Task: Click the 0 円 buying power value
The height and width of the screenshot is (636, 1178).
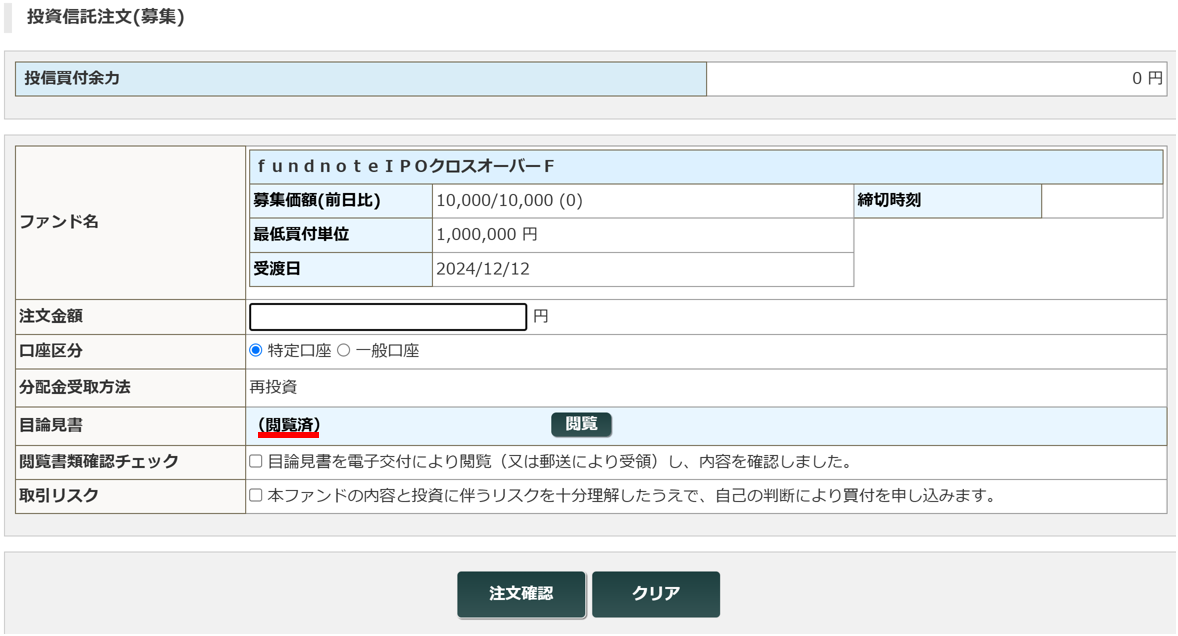Action: coord(1147,78)
